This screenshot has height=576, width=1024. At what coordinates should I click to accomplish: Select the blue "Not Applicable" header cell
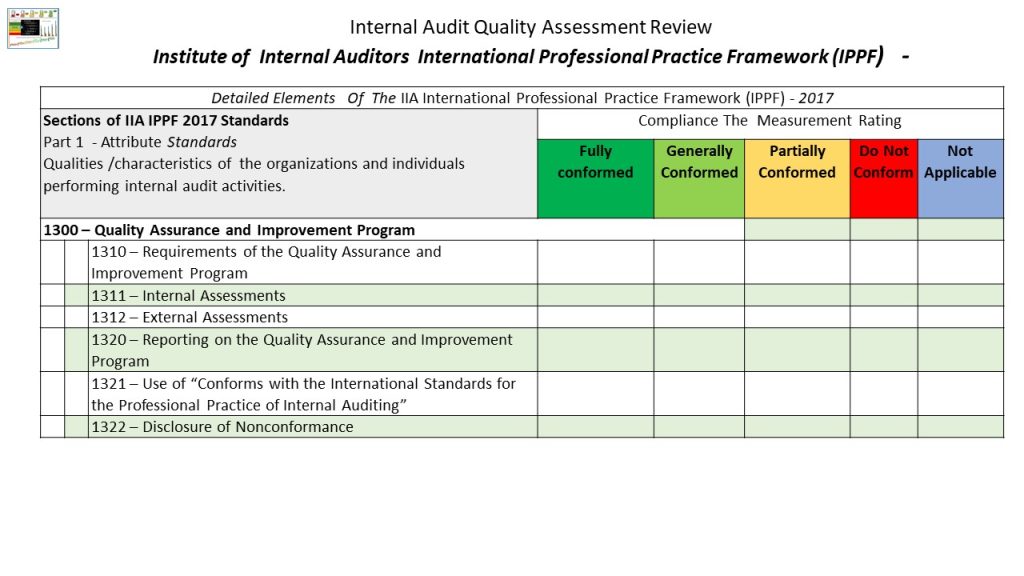tap(960, 178)
